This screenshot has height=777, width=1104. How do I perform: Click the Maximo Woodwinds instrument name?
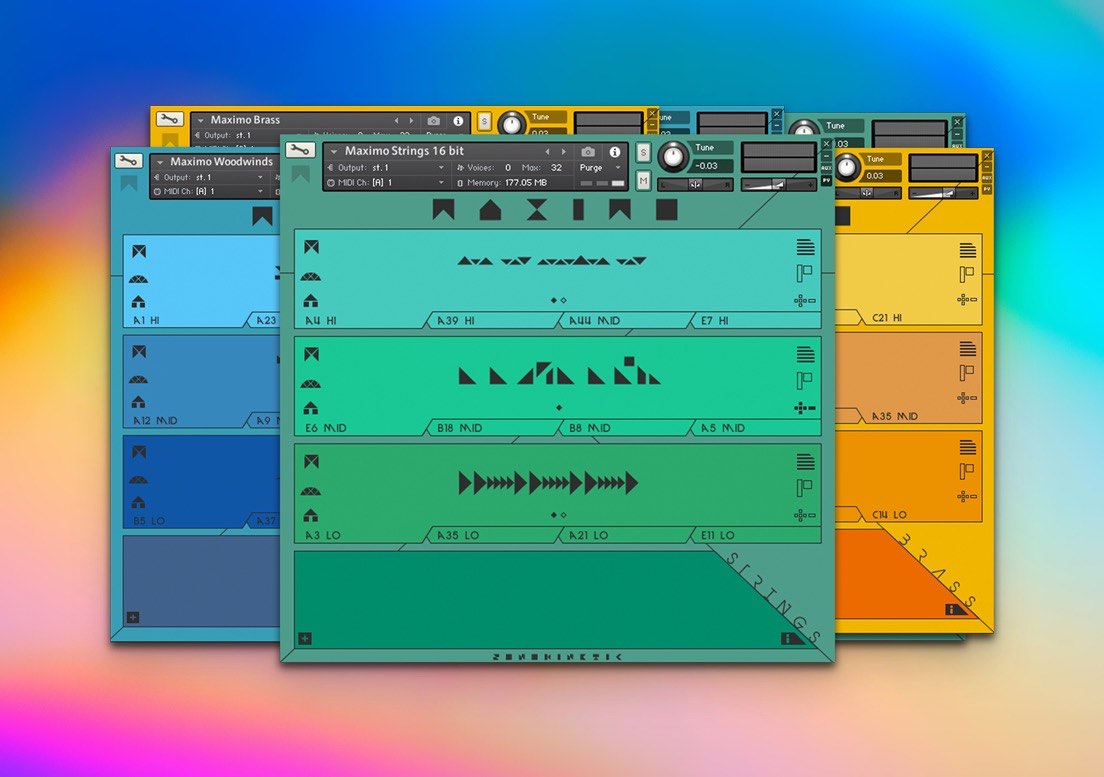(221, 162)
